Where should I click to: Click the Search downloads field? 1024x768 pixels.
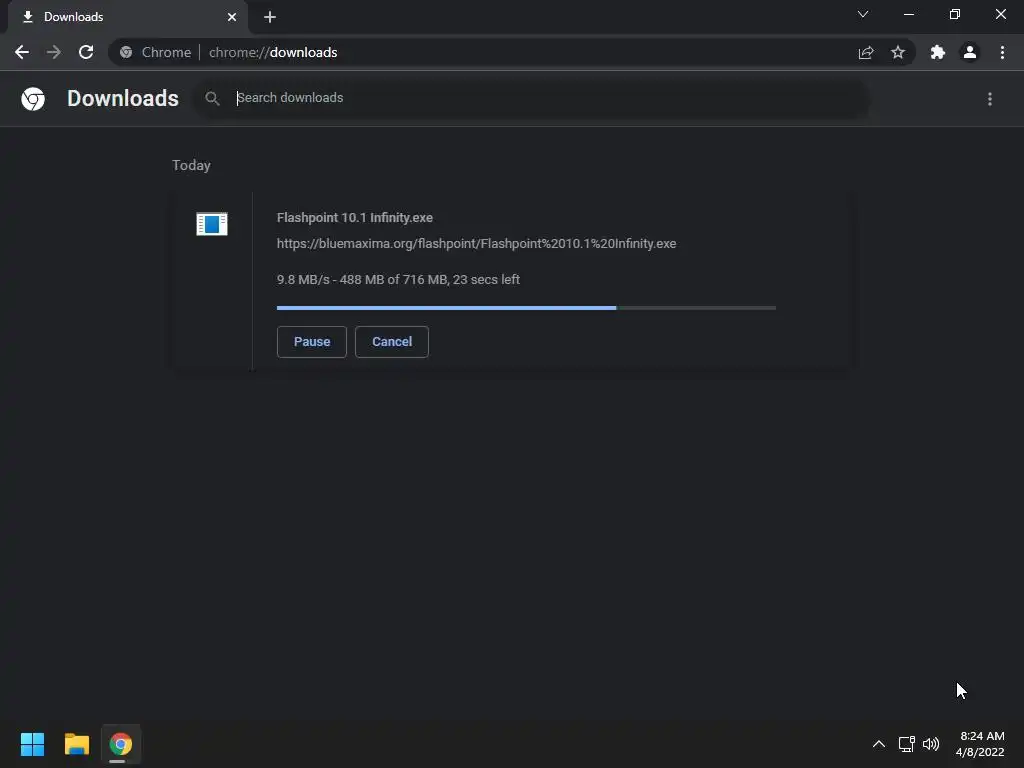(542, 98)
